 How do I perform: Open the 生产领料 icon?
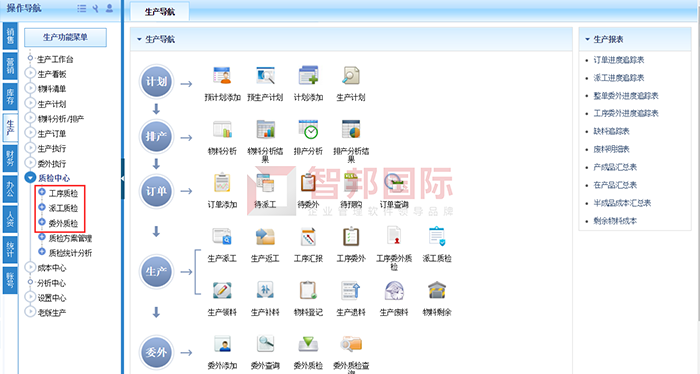coord(222,291)
